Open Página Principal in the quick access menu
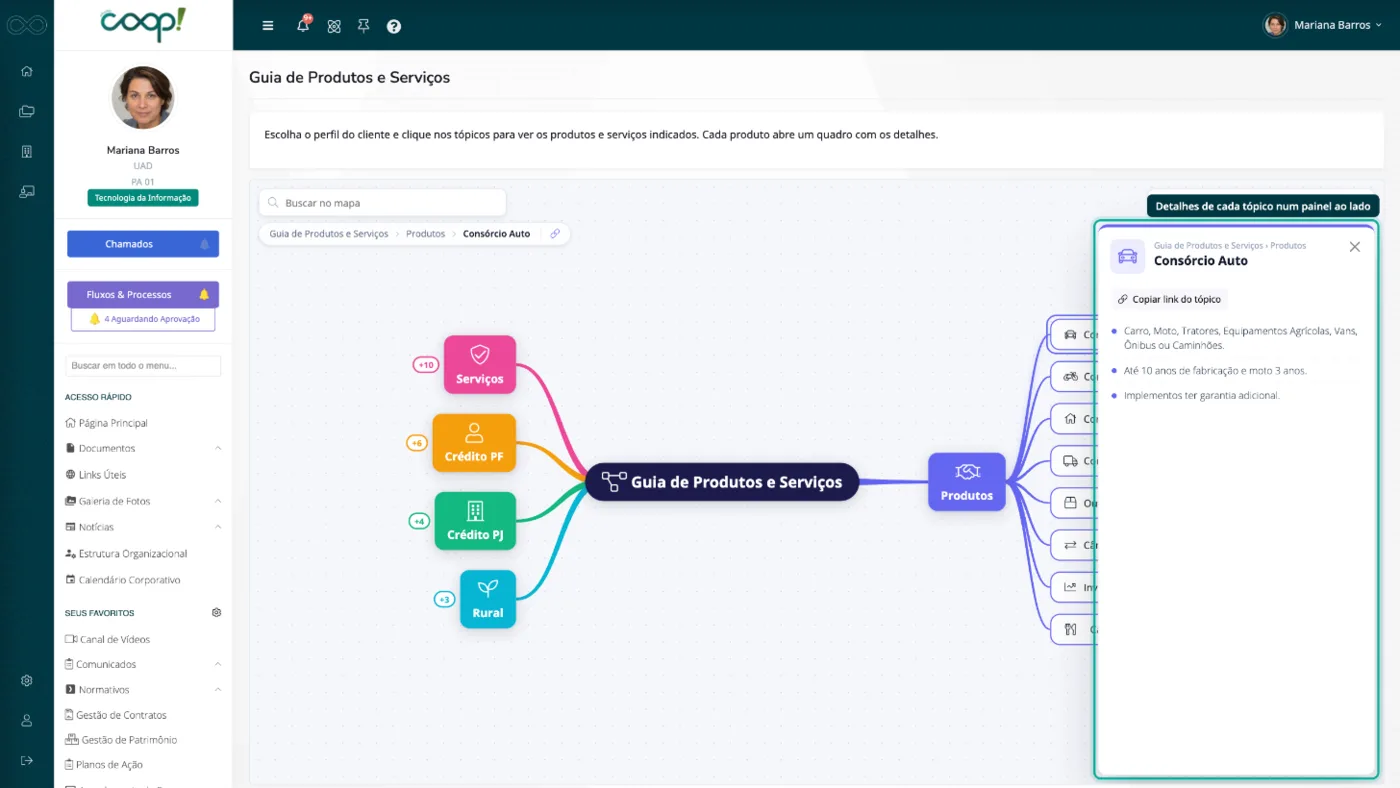 pos(106,423)
